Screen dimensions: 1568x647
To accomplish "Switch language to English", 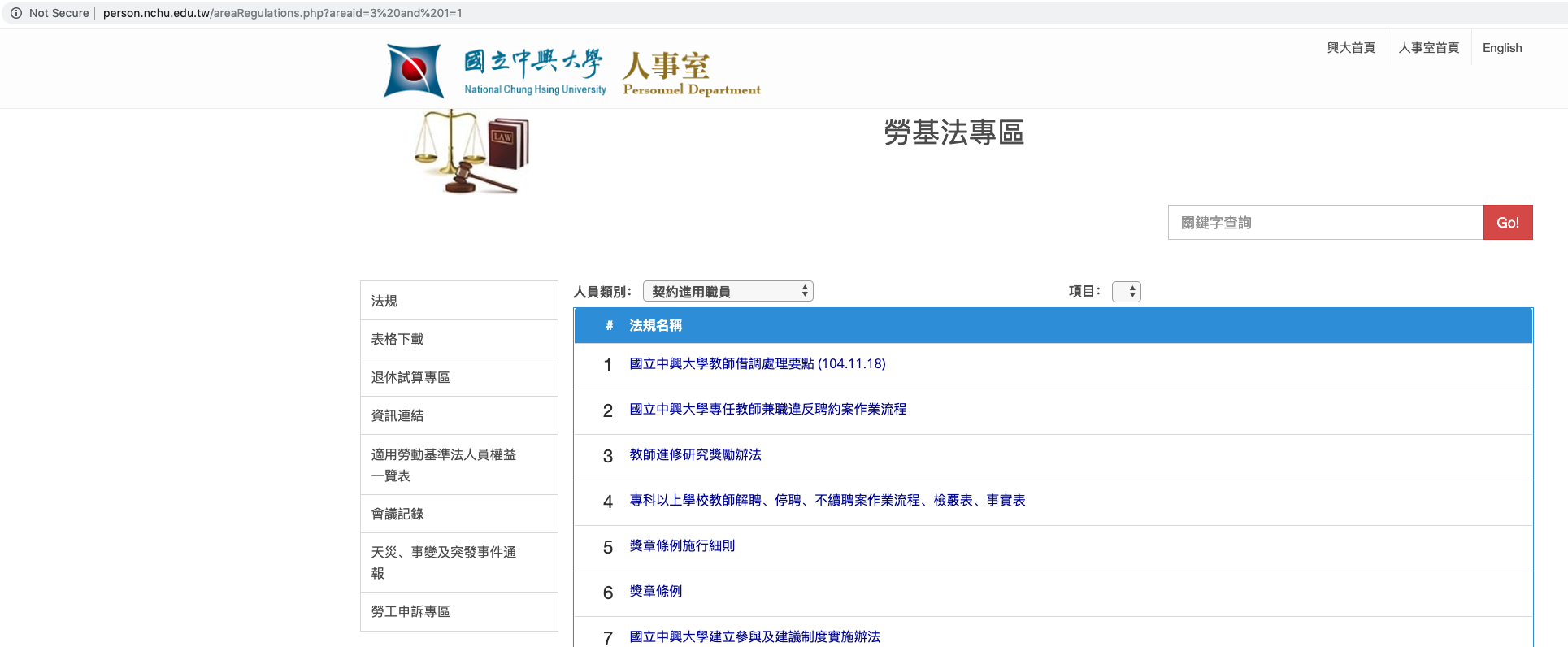I will [1501, 48].
